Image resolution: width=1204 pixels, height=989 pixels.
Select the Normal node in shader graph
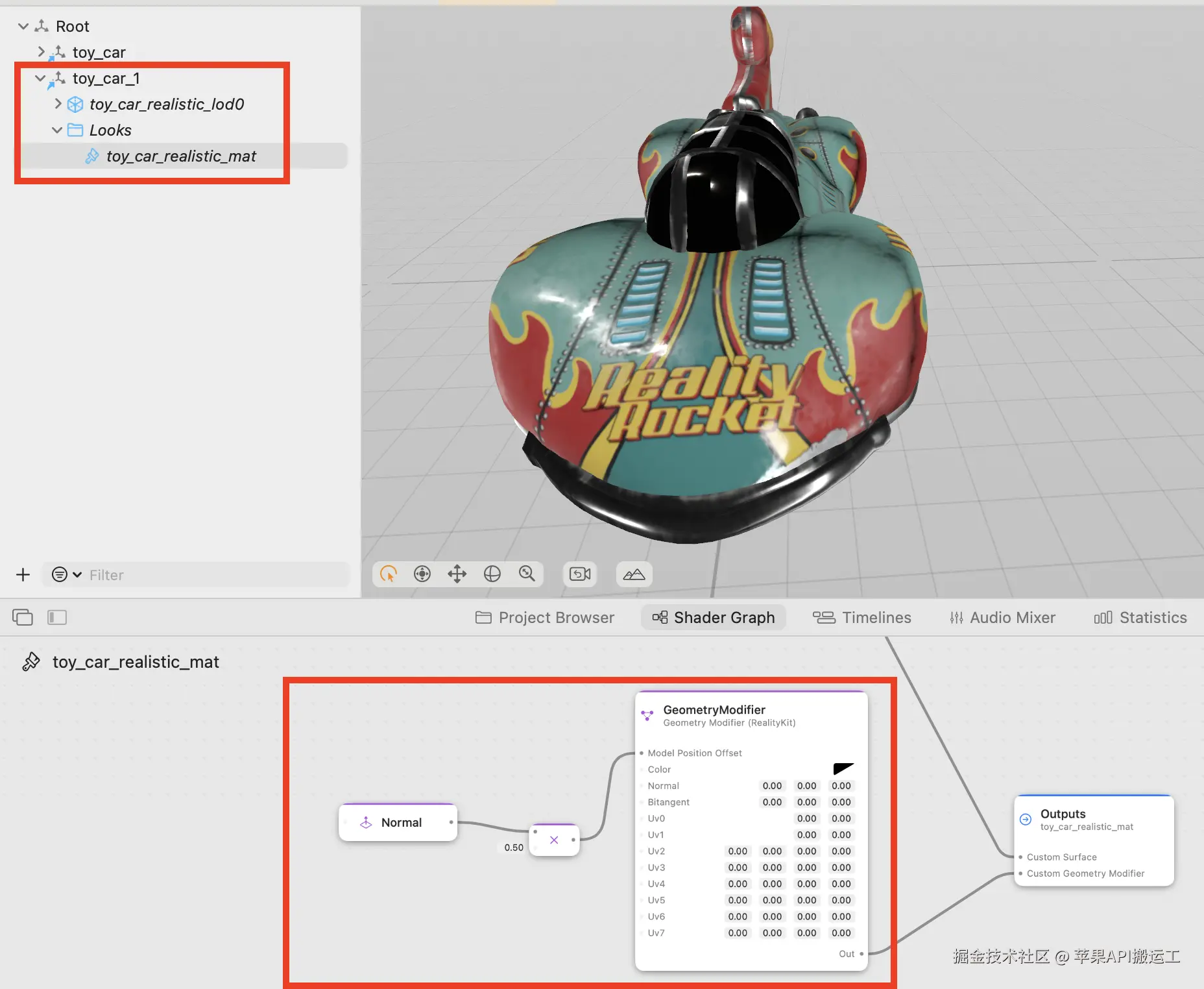pos(398,822)
